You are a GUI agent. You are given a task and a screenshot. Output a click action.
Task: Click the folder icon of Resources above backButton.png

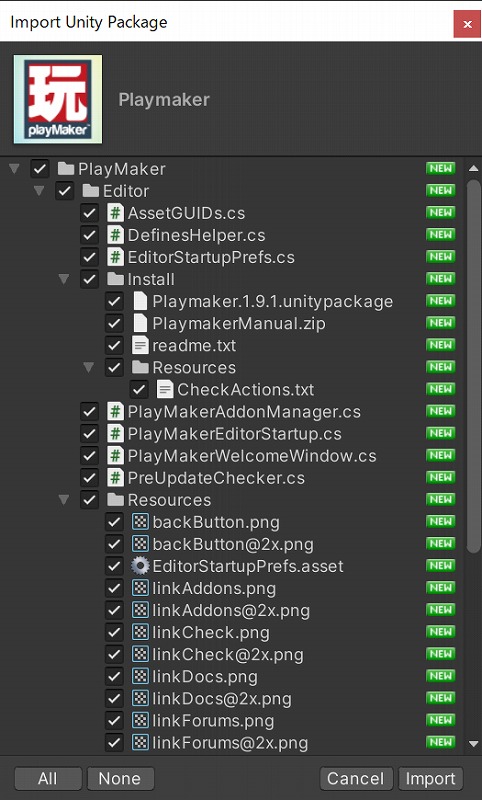[x=115, y=500]
